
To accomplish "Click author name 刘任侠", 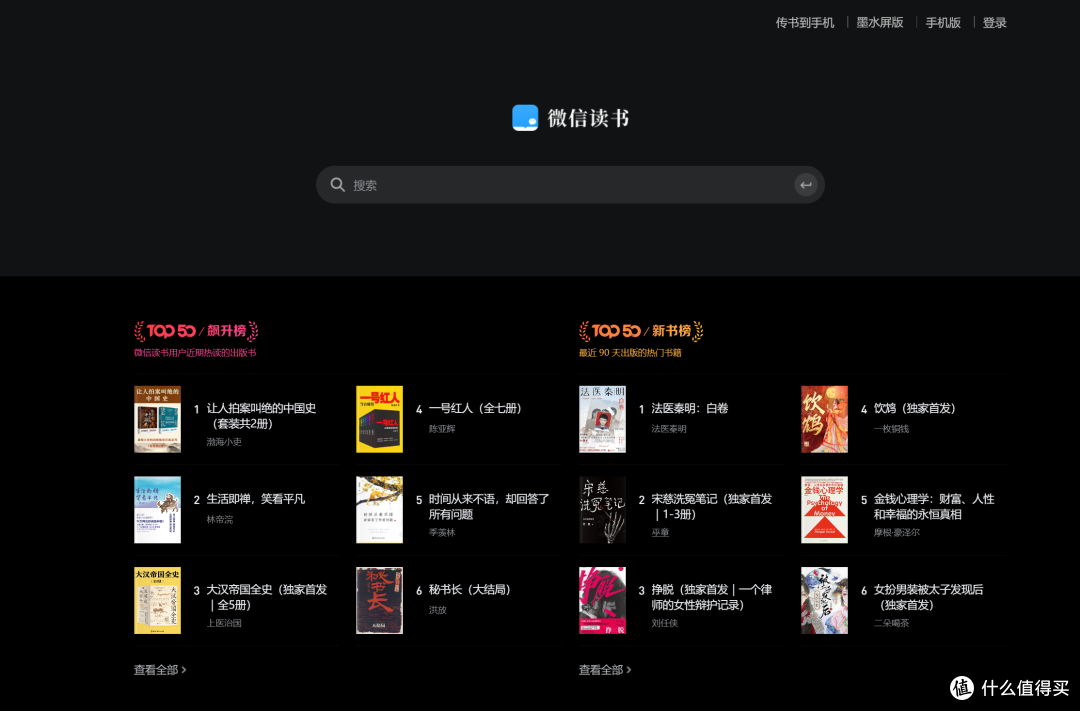I will tap(664, 623).
